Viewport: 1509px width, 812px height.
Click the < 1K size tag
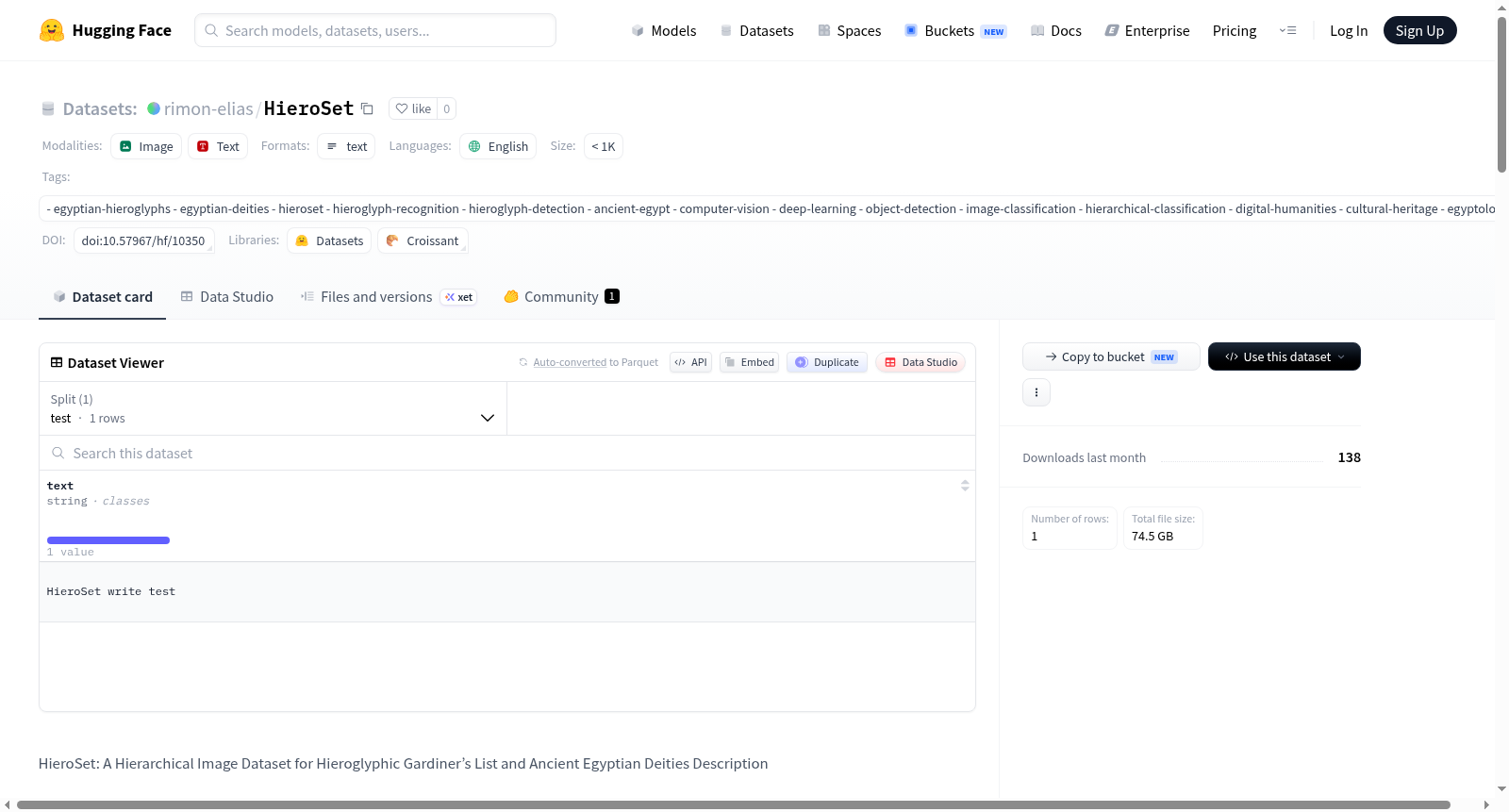(604, 146)
